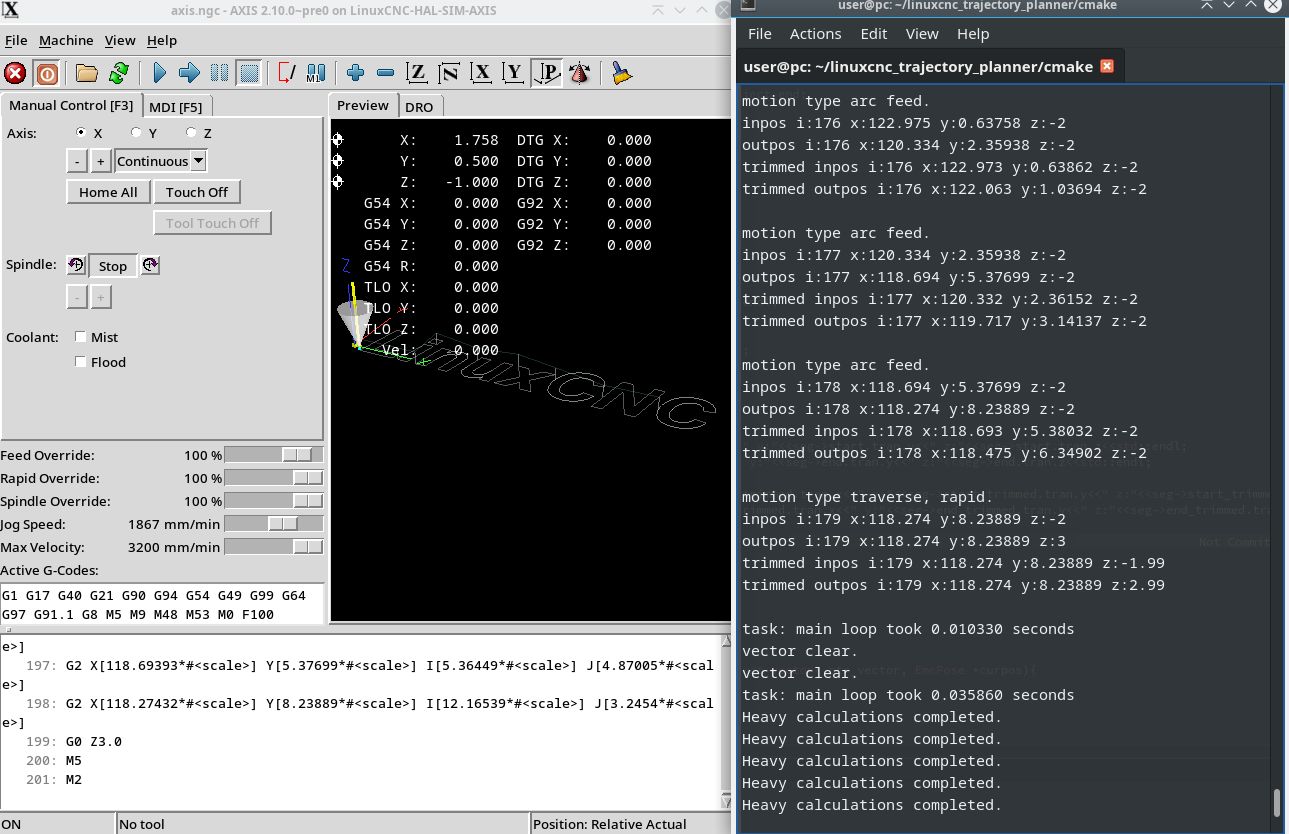Viewport: 1289px width, 834px height.
Task: Open Machine menu
Action: tap(66, 40)
